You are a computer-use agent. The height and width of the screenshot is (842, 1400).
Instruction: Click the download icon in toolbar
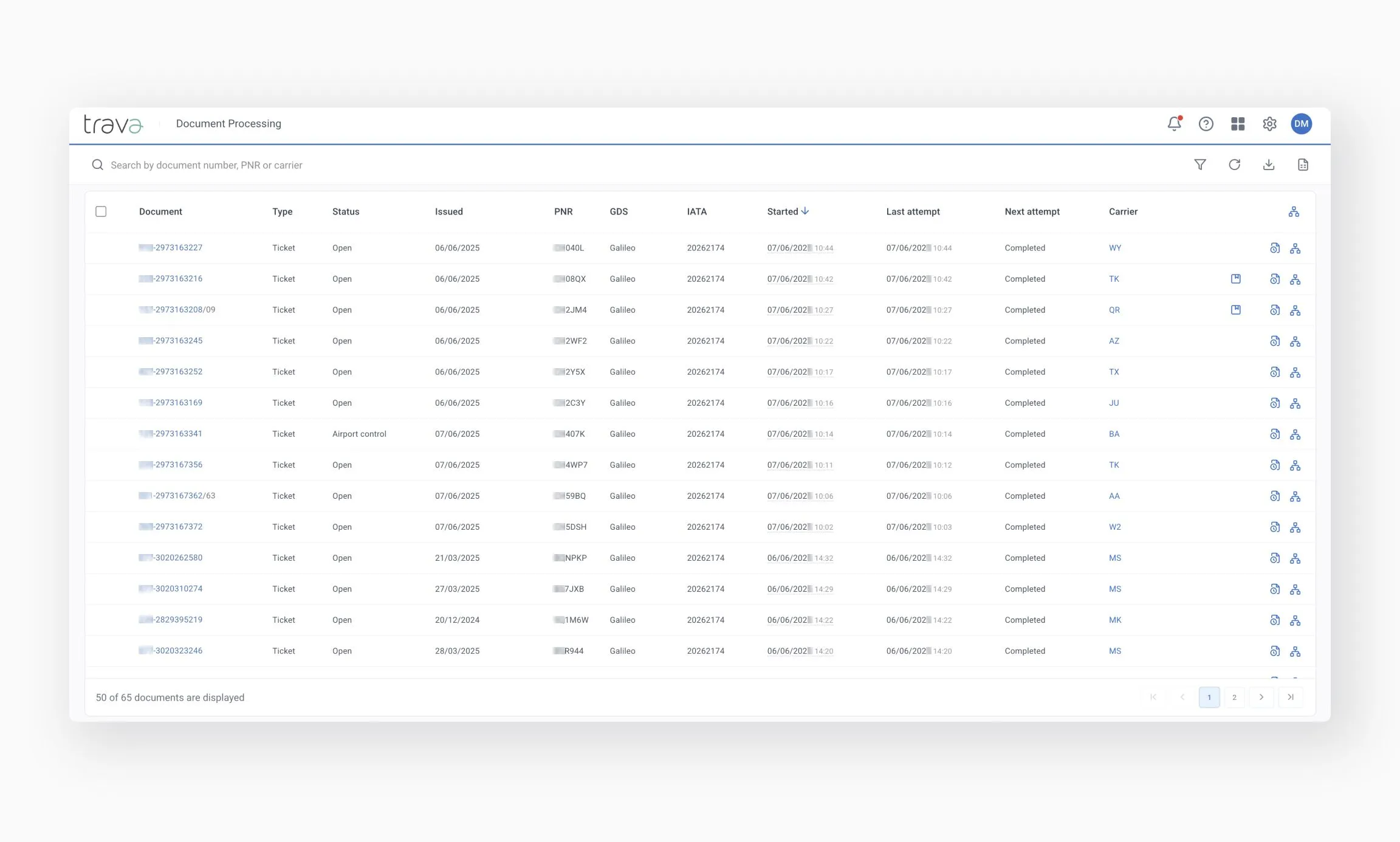(1269, 165)
